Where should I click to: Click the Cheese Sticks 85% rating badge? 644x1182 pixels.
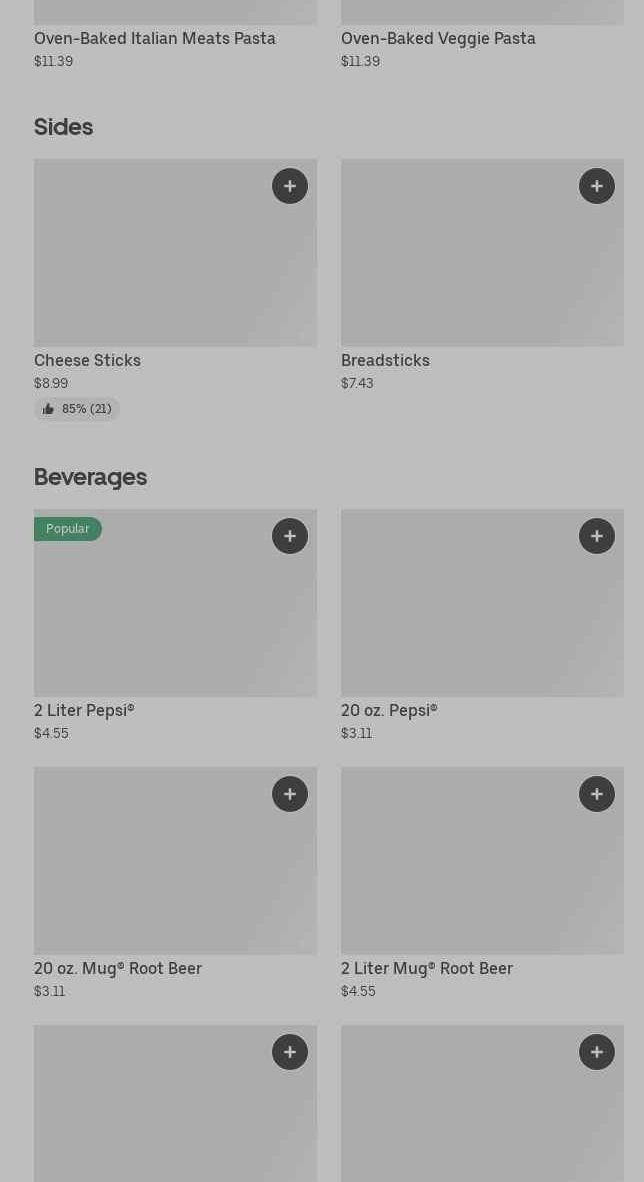pos(77,409)
